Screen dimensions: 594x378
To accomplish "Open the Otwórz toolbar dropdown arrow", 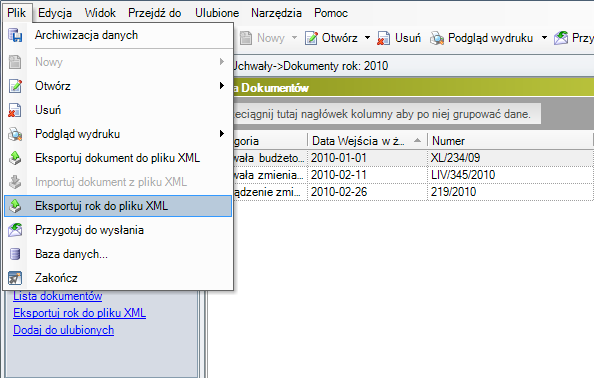I will pos(367,38).
